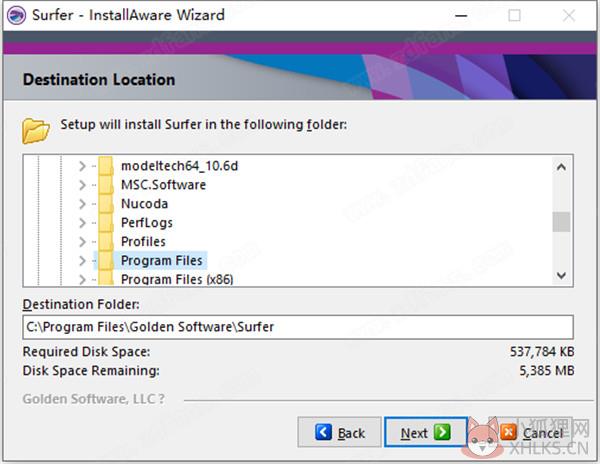Click the 537,784 KB required space value

tap(542, 352)
